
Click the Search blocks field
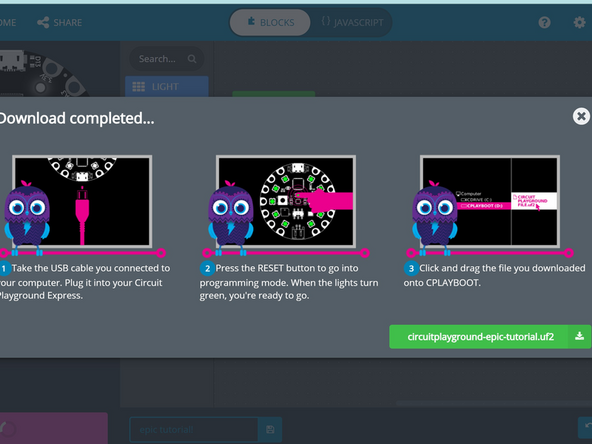coord(166,59)
